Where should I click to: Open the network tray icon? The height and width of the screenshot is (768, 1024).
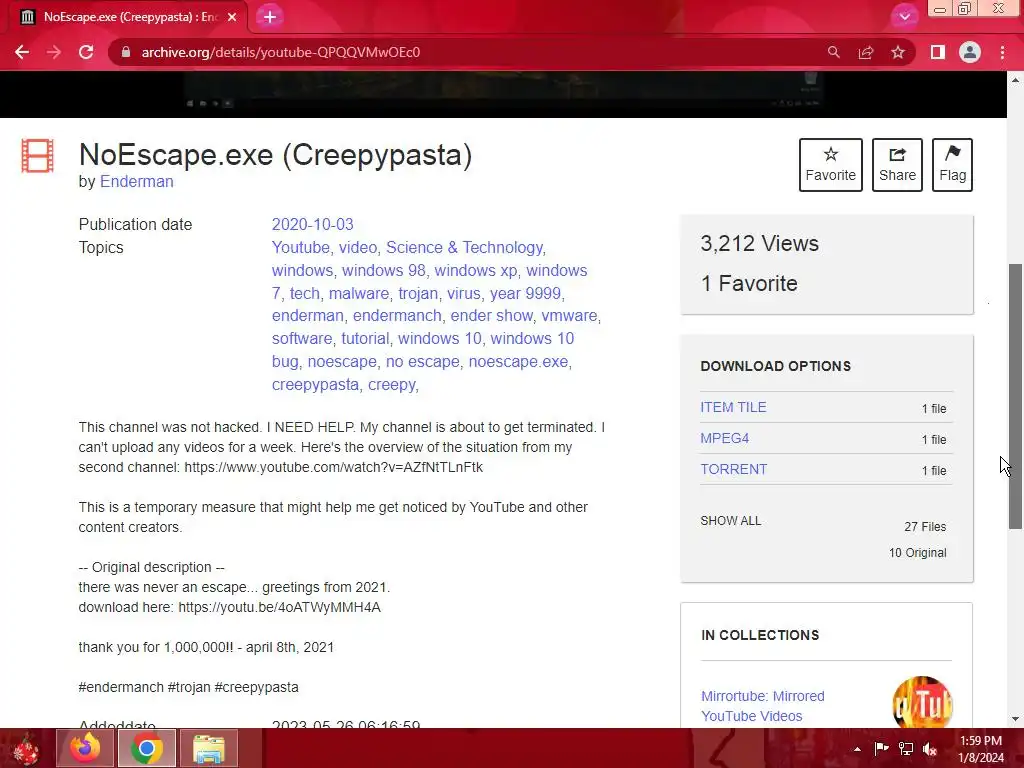coord(906,749)
